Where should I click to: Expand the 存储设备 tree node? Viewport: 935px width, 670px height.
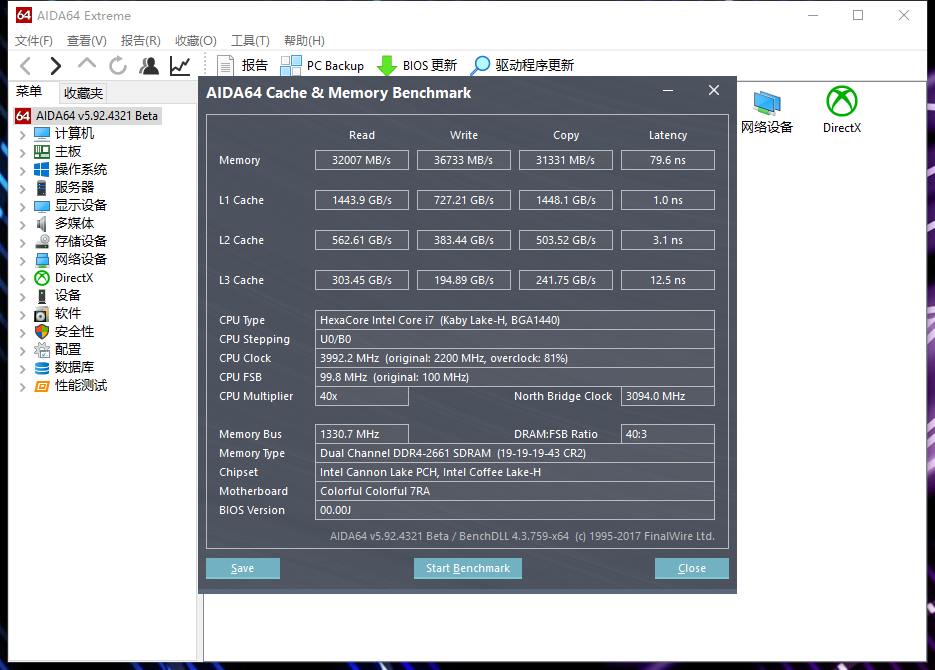point(23,243)
